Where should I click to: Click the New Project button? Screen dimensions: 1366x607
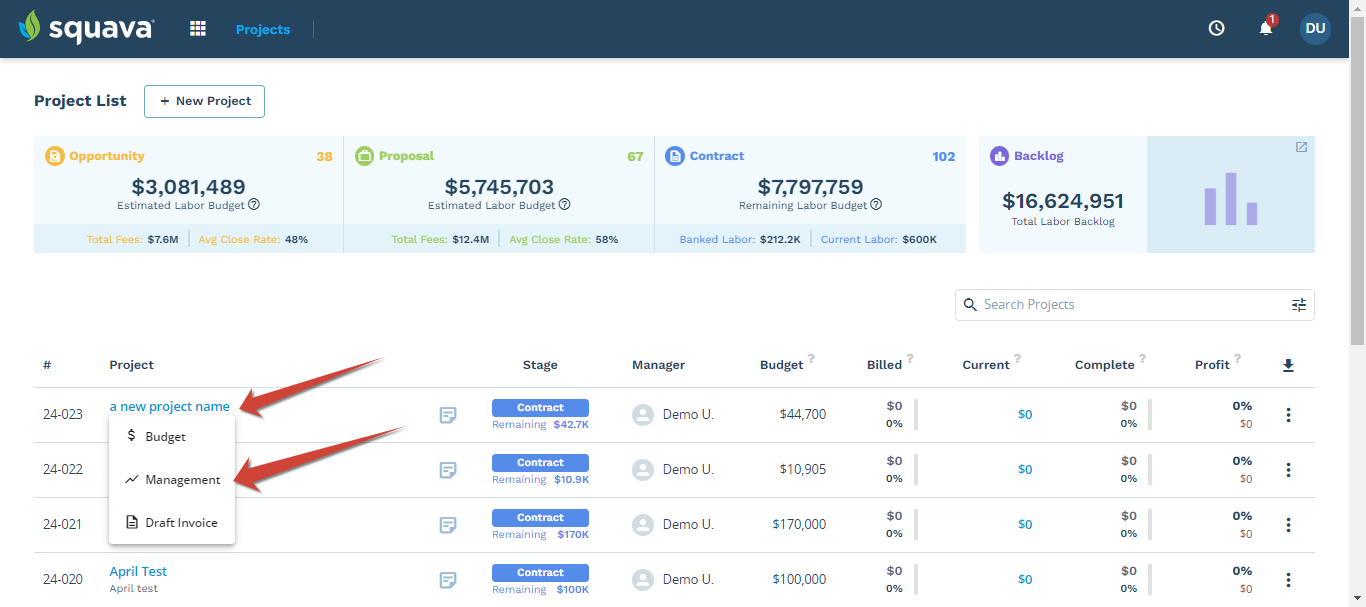coord(204,101)
